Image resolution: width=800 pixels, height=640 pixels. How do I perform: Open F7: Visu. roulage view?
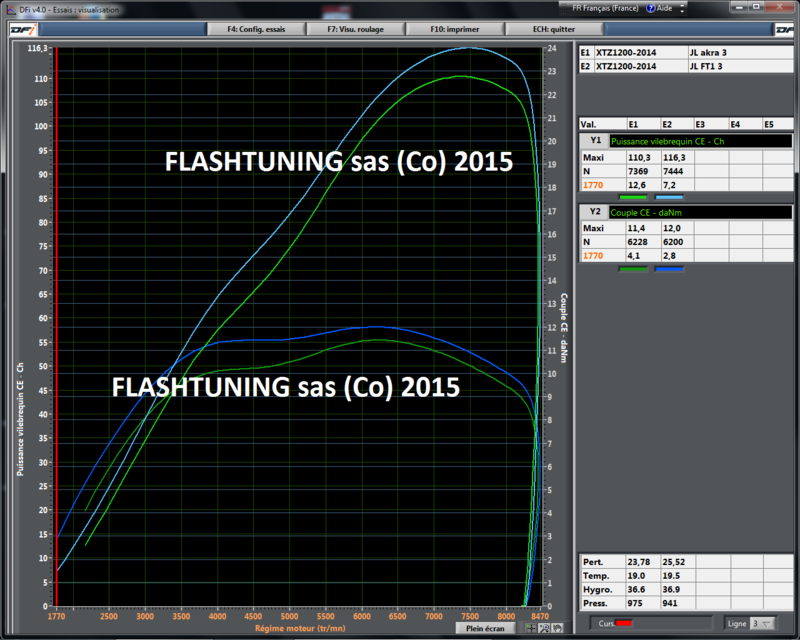356,29
